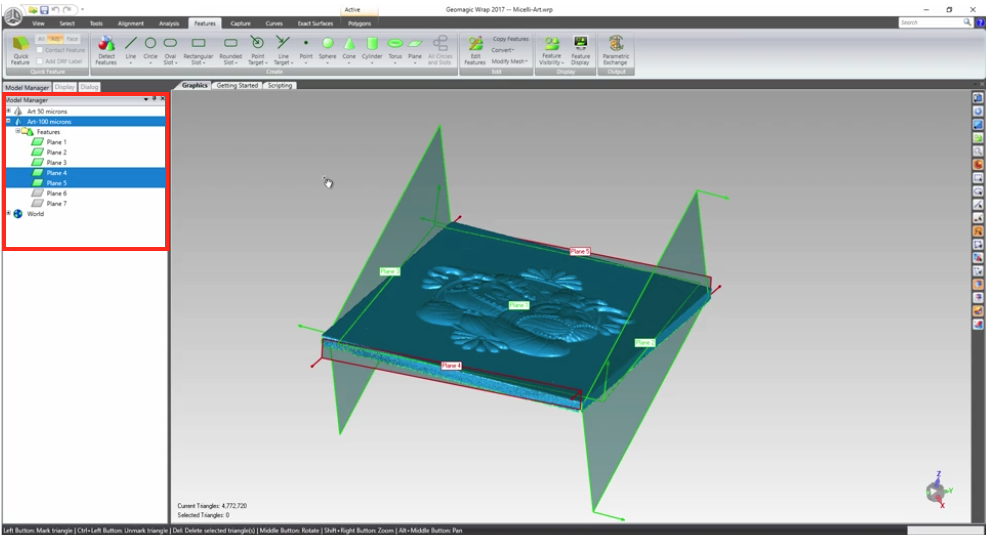The image size is (987, 535).
Task: Open the Analysis ribbon tab
Action: click(169, 23)
